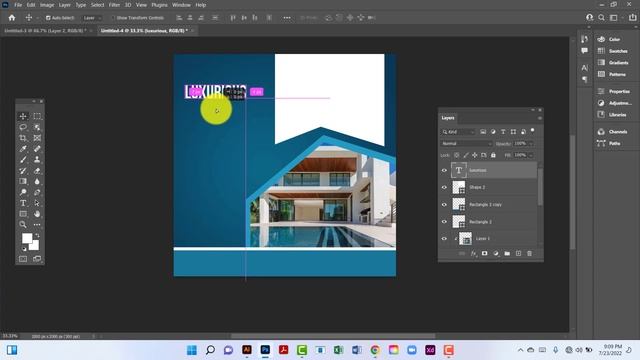Select the Path Selection tool
The image size is (640, 360).
pos(37,203)
